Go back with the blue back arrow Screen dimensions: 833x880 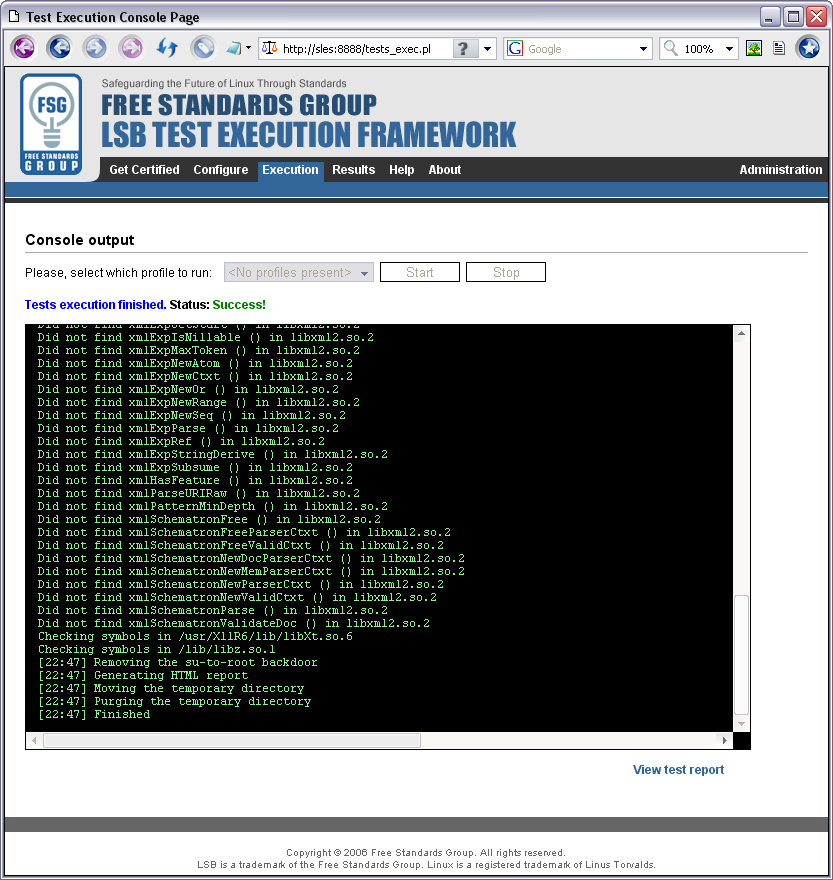click(60, 48)
